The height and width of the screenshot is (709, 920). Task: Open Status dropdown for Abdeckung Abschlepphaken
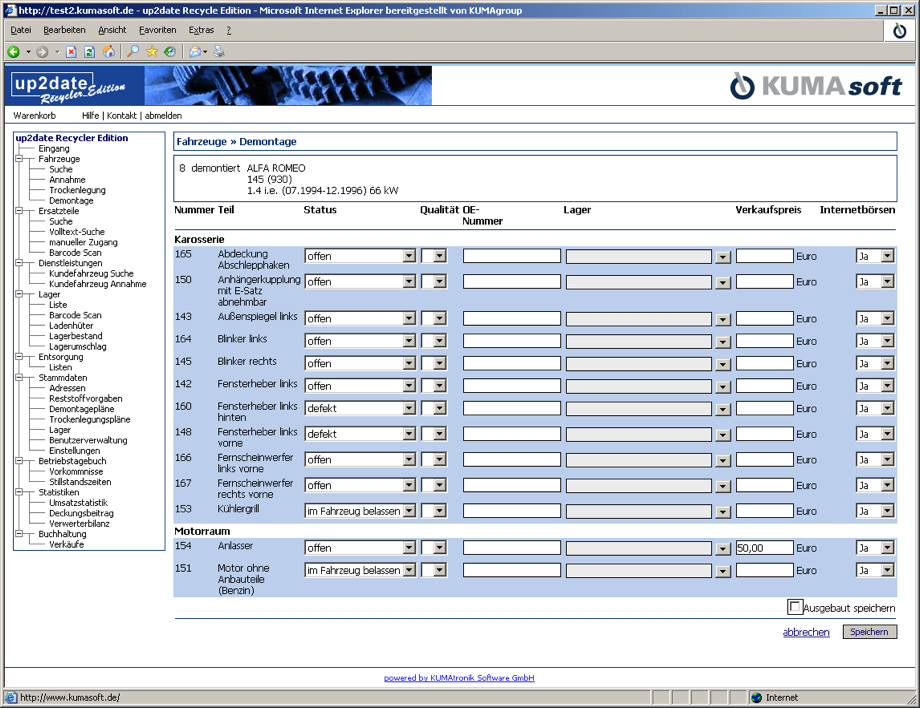[x=409, y=256]
